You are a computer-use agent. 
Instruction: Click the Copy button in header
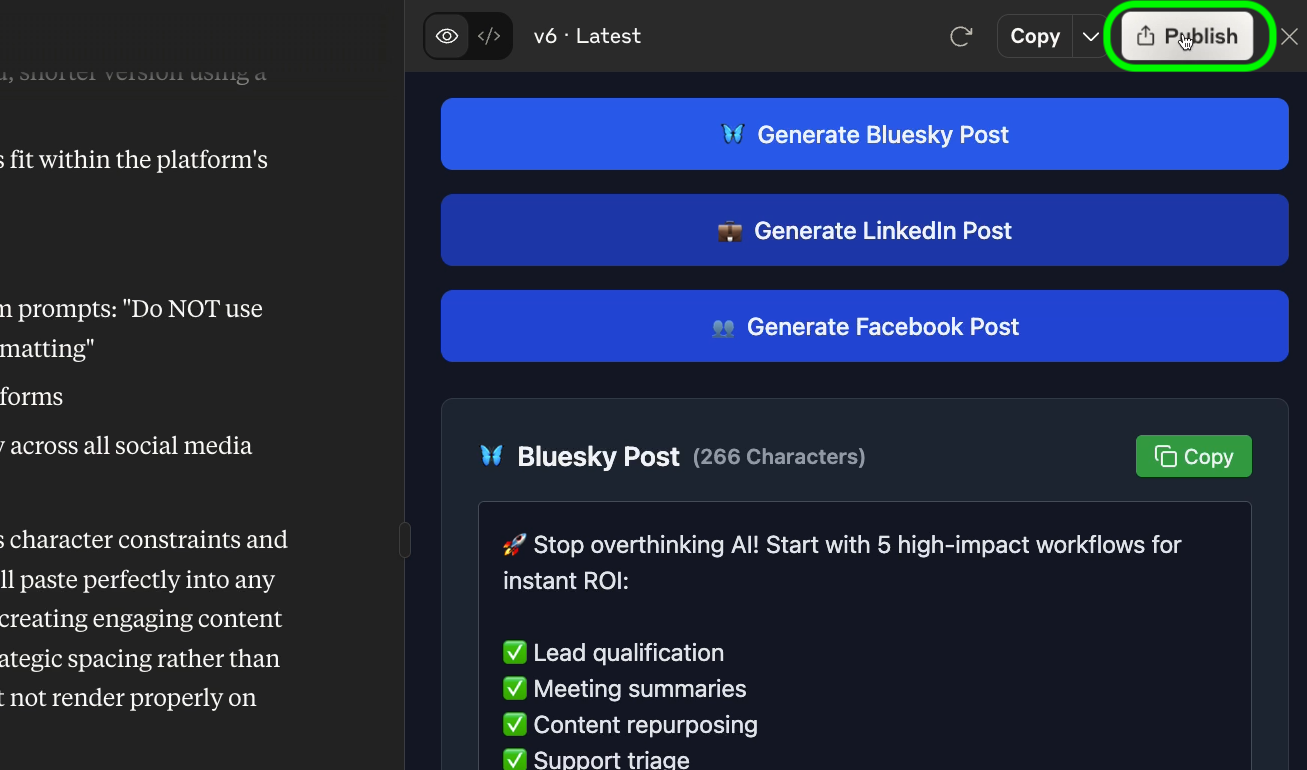[x=1035, y=37]
